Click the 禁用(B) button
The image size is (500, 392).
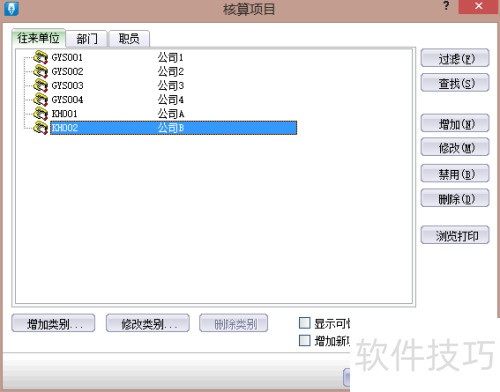455,173
